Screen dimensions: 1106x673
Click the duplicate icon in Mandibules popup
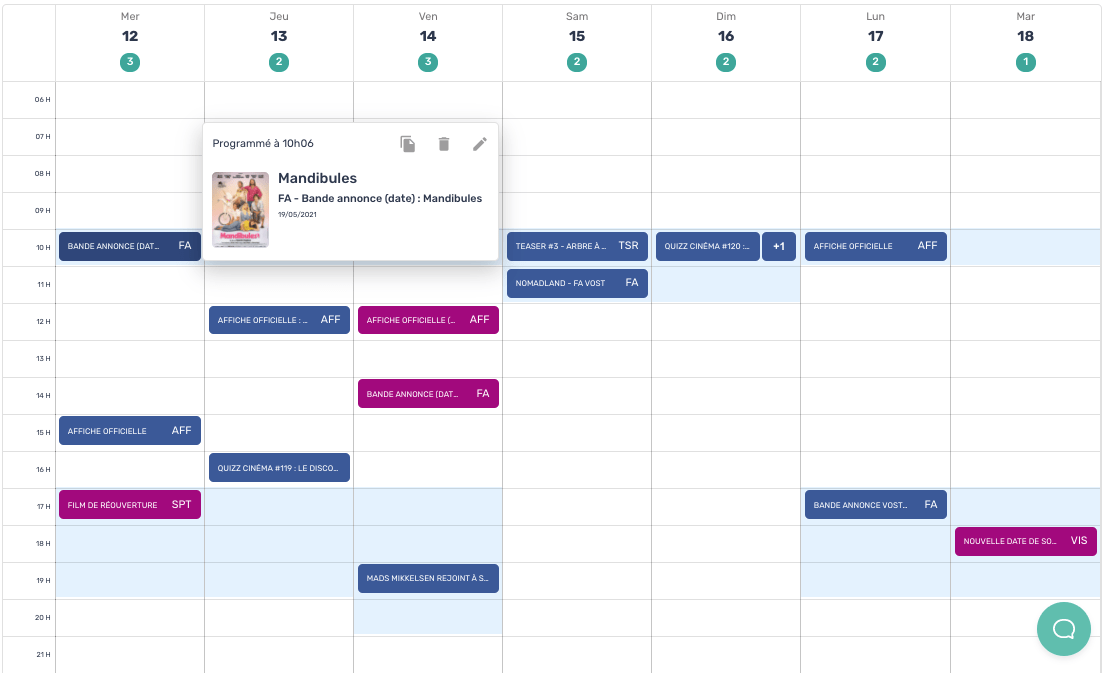coord(408,144)
